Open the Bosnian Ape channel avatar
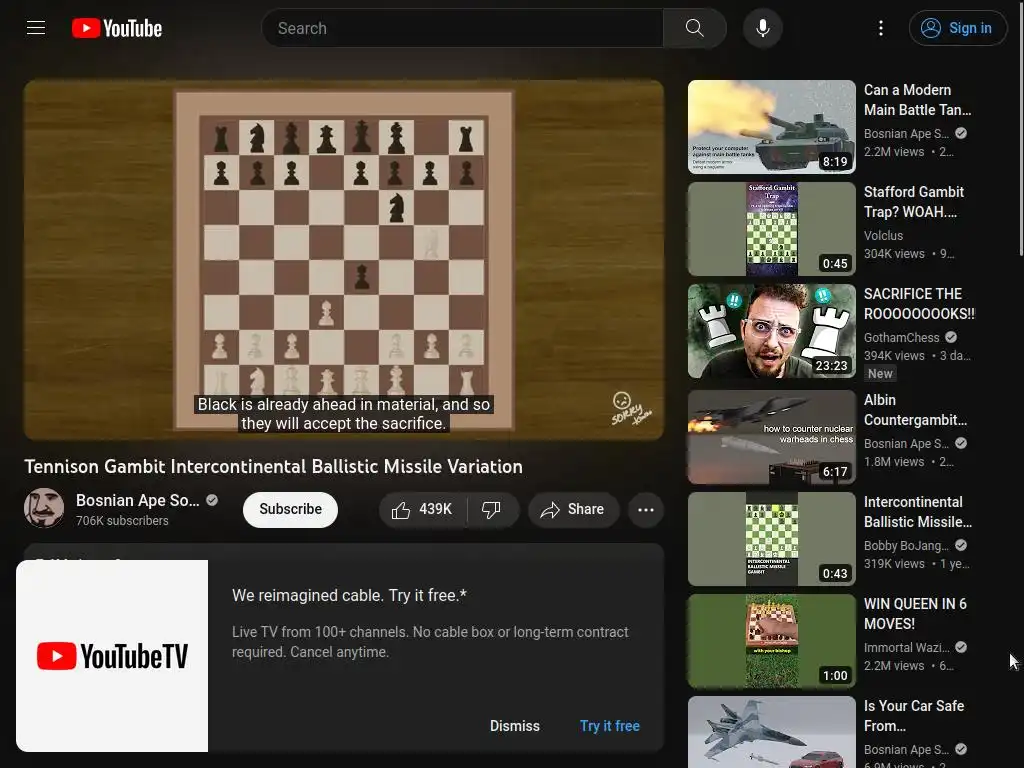 point(44,507)
